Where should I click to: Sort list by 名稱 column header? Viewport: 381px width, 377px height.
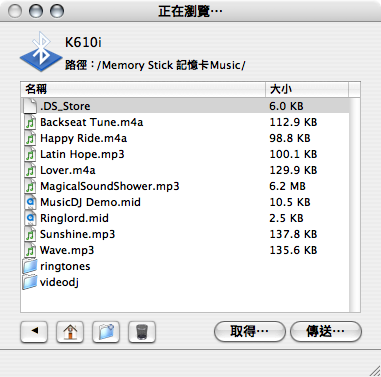click(143, 89)
